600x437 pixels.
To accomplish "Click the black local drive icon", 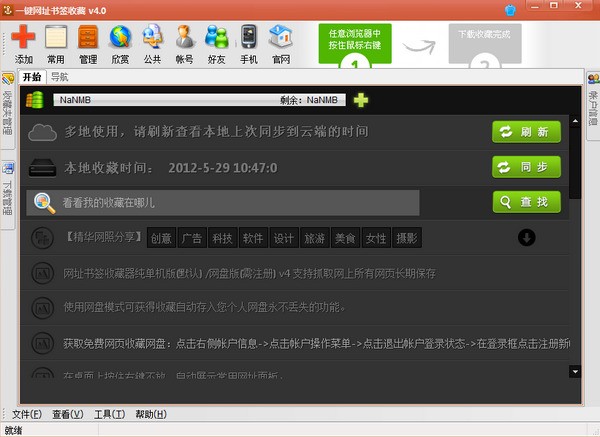I will 42,168.
